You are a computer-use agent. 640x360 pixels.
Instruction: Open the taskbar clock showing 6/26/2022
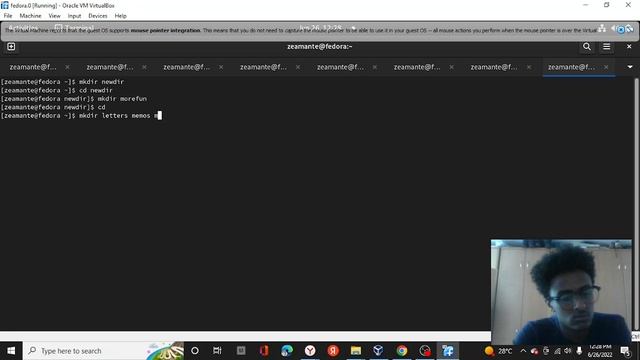600,351
